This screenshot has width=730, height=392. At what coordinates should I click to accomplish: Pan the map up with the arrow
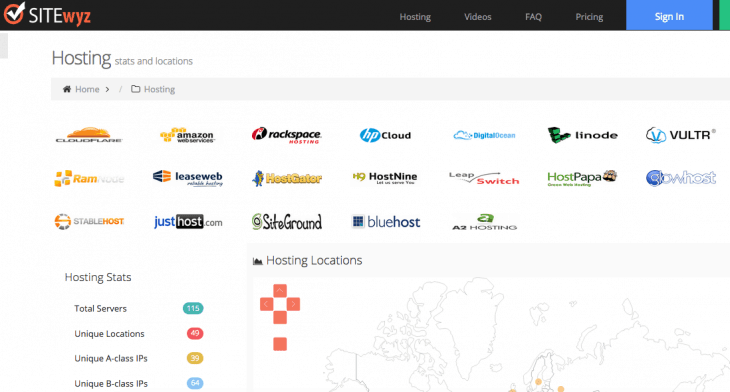point(280,291)
